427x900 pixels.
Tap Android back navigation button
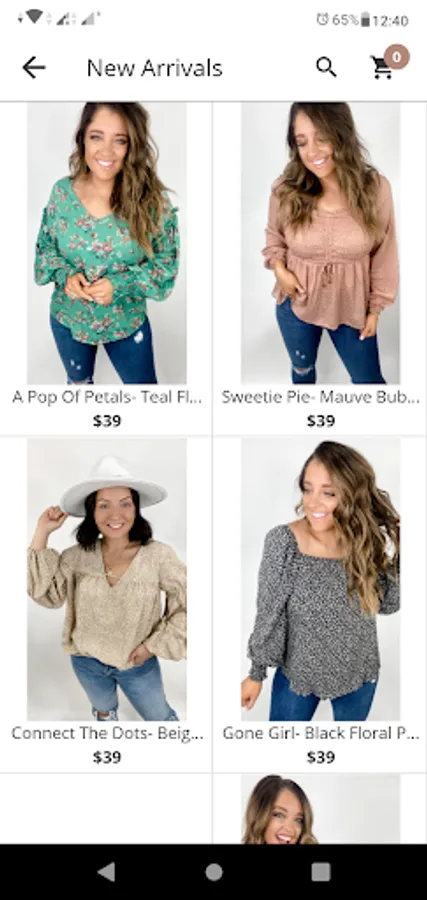(x=106, y=872)
